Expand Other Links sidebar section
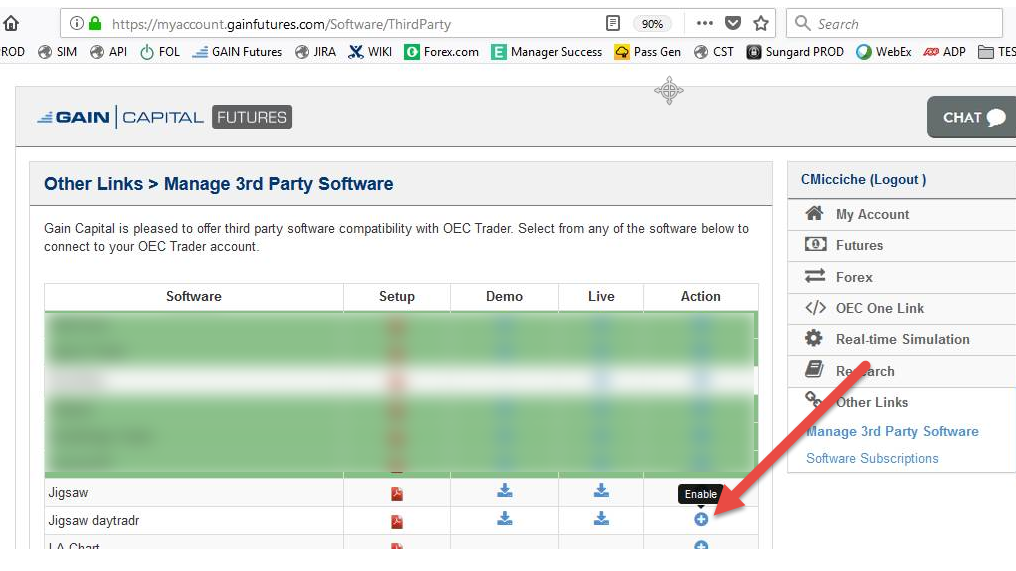Image resolution: width=1016 pixels, height=571 pixels. coord(872,402)
